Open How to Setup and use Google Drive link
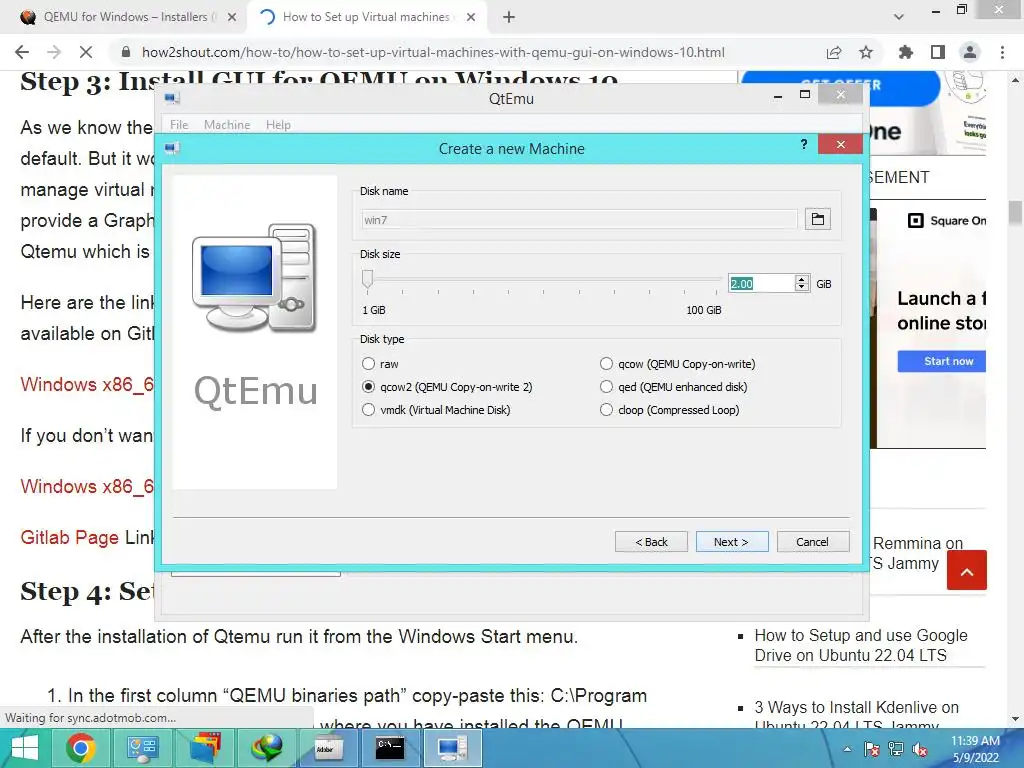 click(861, 645)
